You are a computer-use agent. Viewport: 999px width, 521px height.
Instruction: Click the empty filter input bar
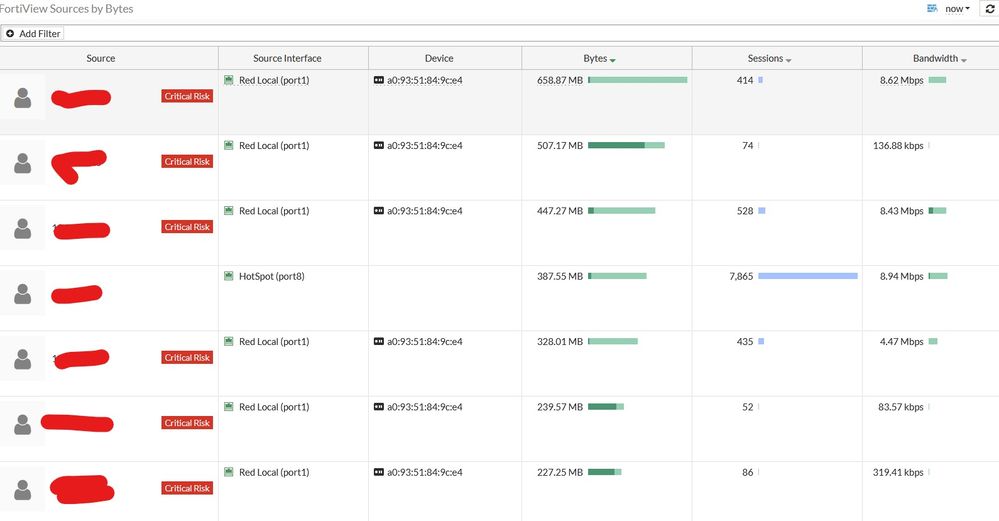coord(500,33)
